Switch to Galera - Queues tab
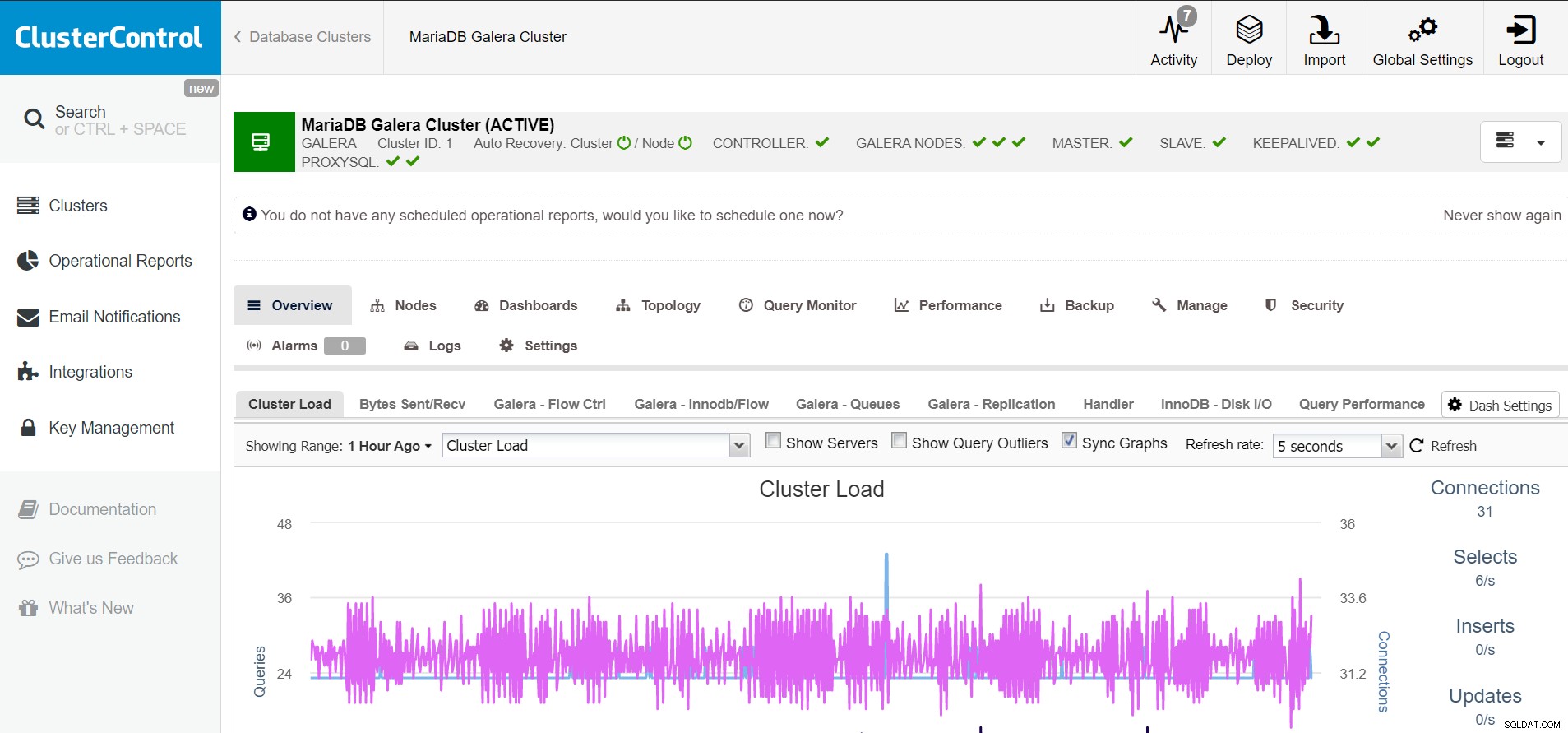Viewport: 1568px width, 733px height. point(848,404)
